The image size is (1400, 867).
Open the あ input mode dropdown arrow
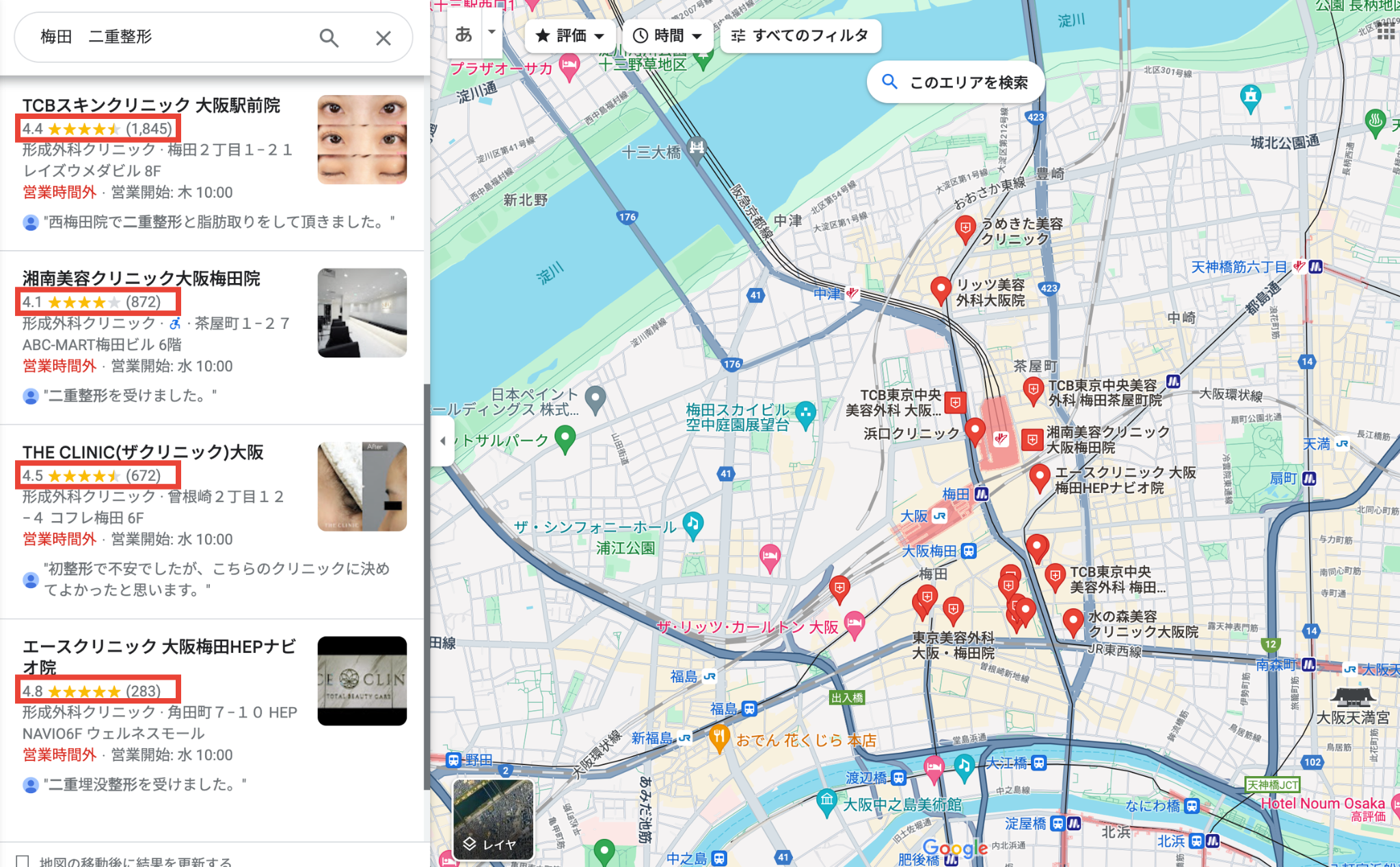[x=492, y=32]
